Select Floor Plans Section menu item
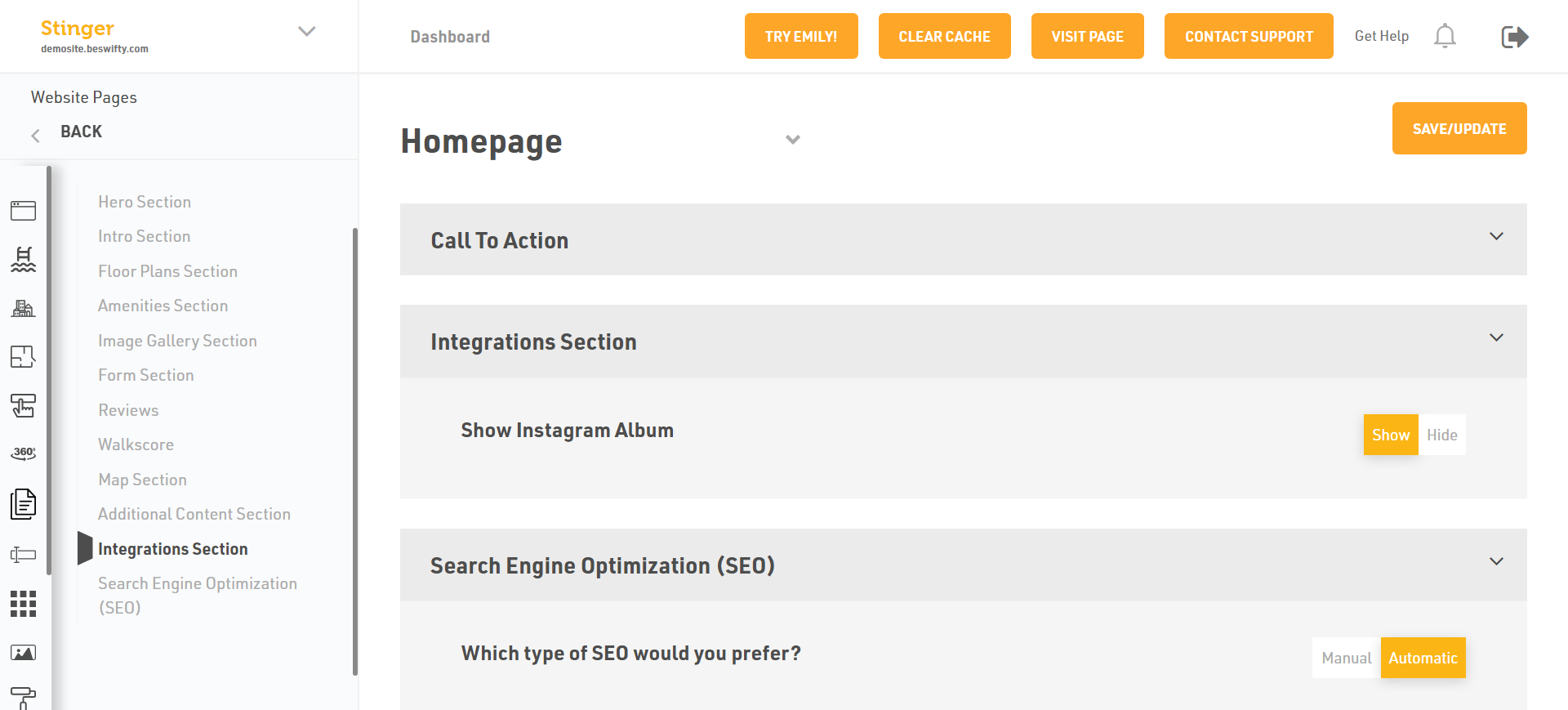The image size is (1568, 710). (x=167, y=271)
